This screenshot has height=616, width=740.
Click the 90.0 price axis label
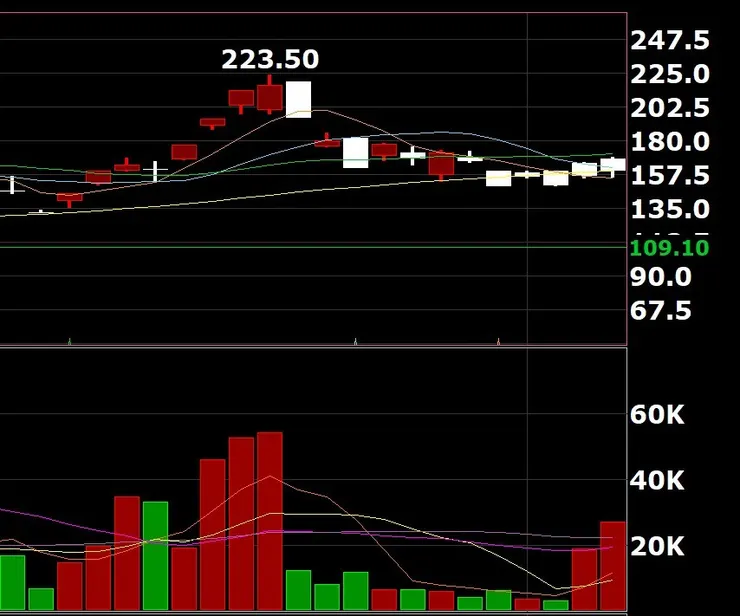[x=661, y=277]
